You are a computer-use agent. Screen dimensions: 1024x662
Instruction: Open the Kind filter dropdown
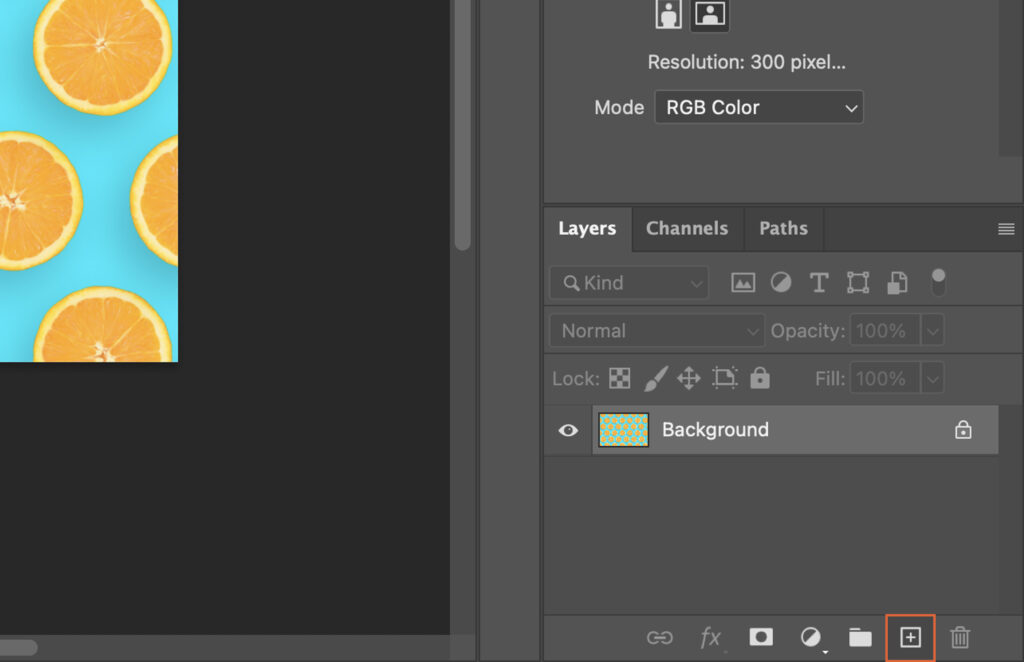pyautogui.click(x=628, y=282)
